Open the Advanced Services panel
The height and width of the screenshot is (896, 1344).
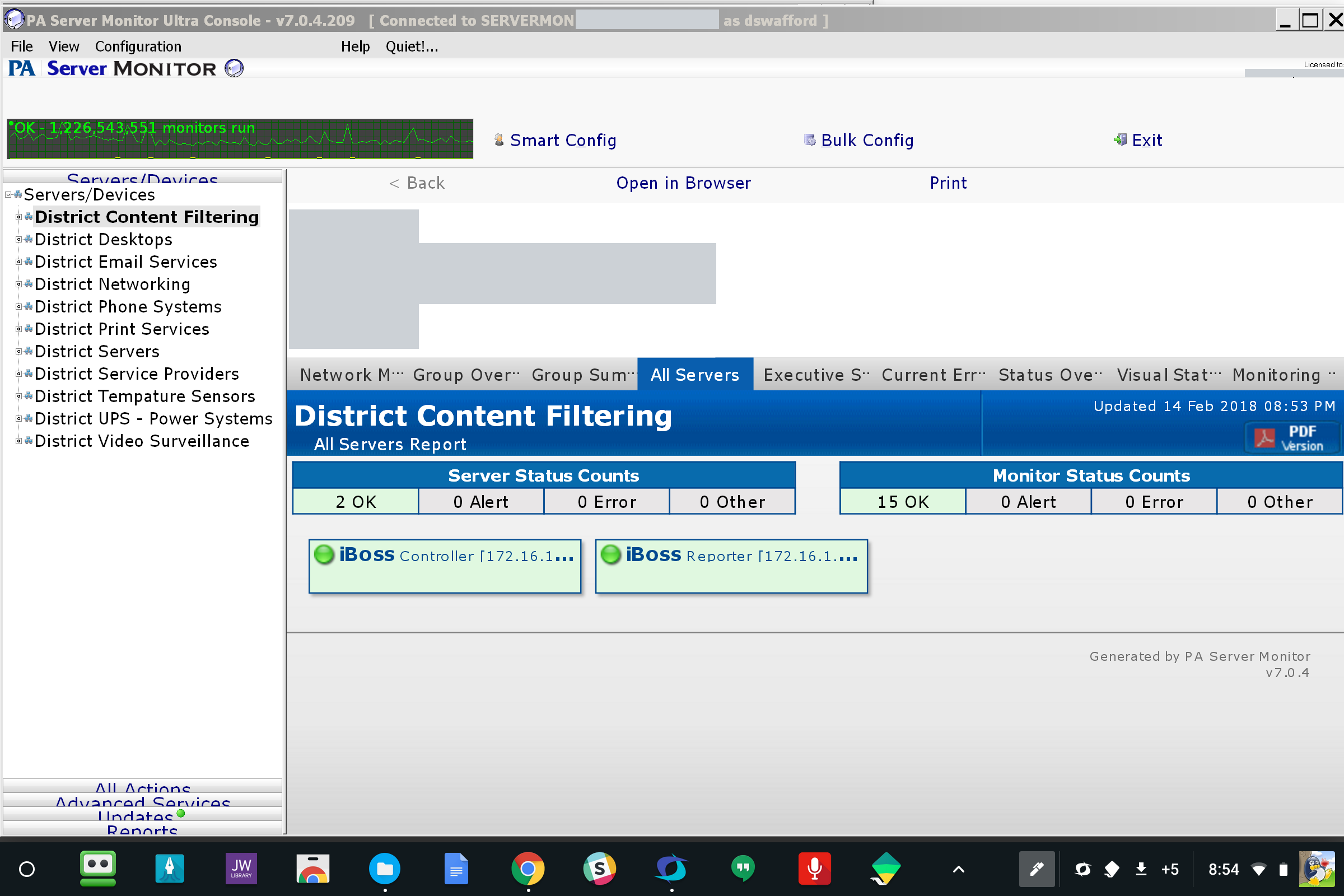point(142,800)
